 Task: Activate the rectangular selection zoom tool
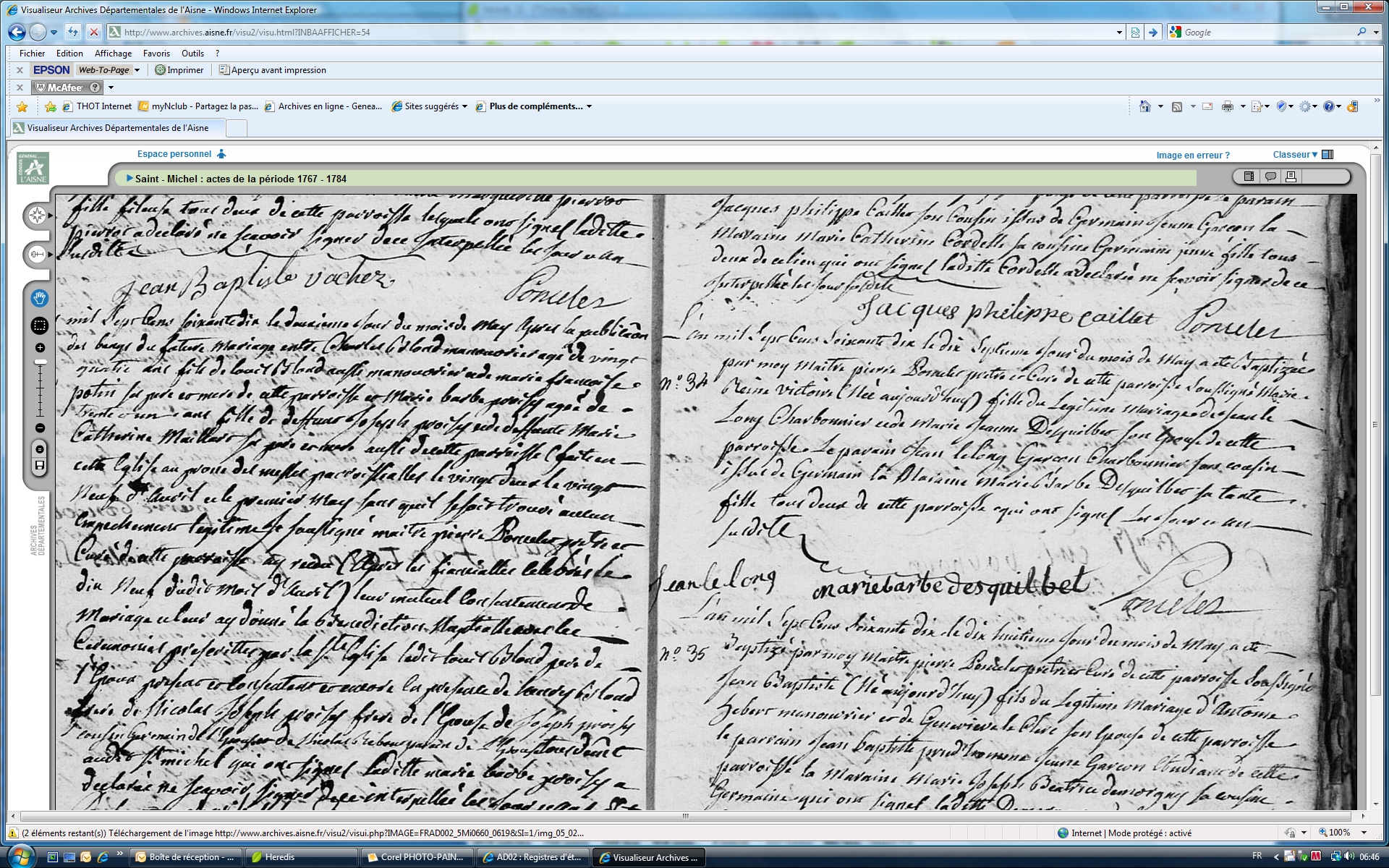coord(39,325)
